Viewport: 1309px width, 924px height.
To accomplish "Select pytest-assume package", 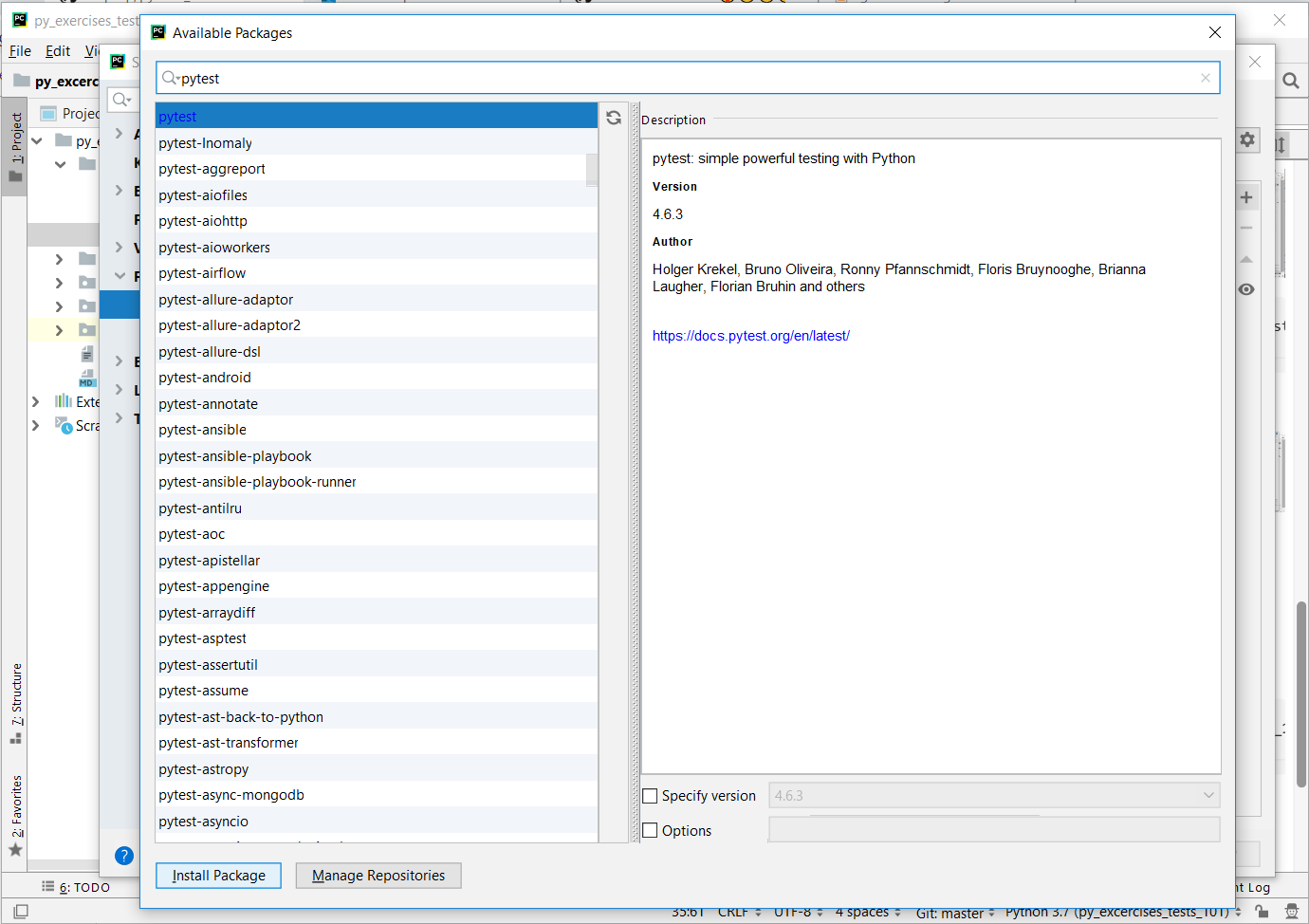I will coord(377,691).
